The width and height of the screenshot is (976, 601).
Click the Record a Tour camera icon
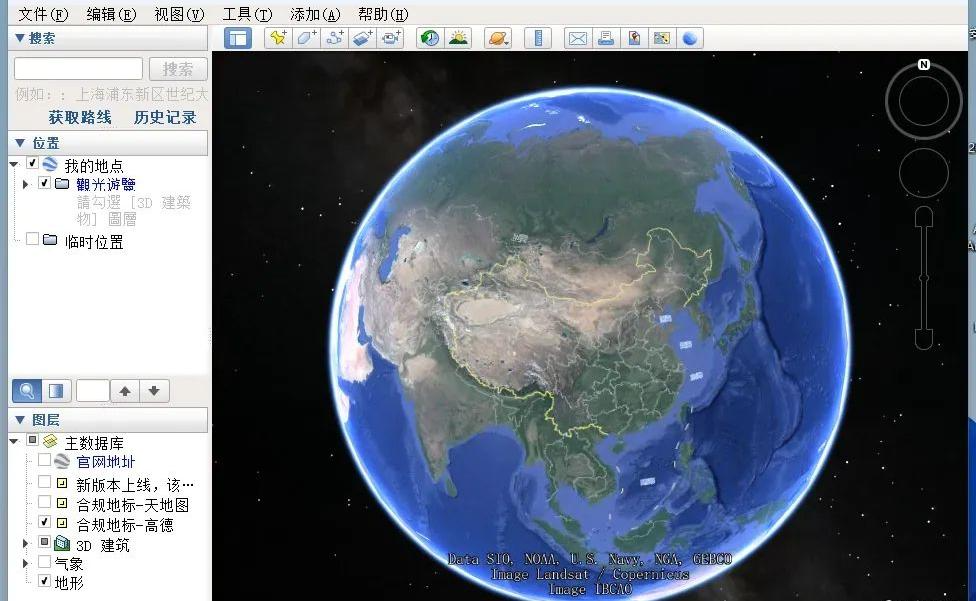coord(391,38)
